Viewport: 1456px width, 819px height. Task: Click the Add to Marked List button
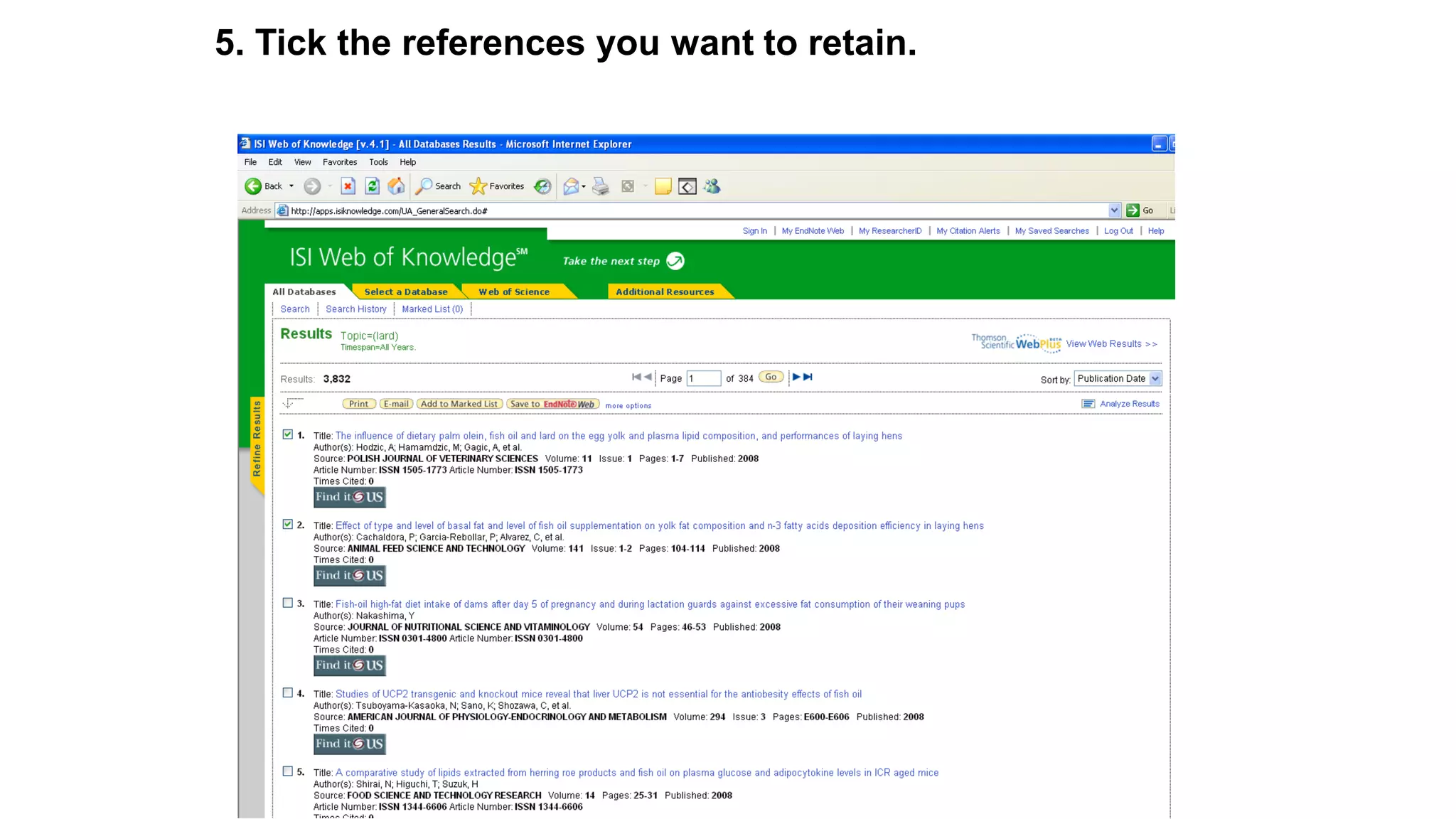459,404
